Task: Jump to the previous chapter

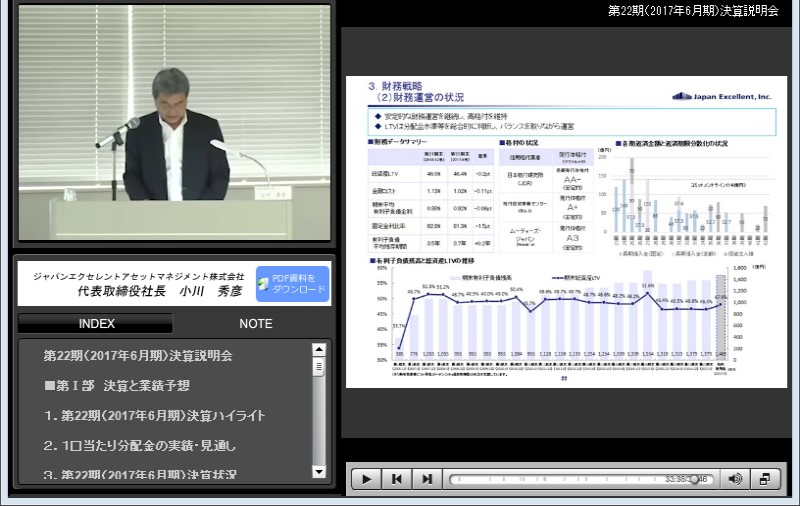Action: 396,479
